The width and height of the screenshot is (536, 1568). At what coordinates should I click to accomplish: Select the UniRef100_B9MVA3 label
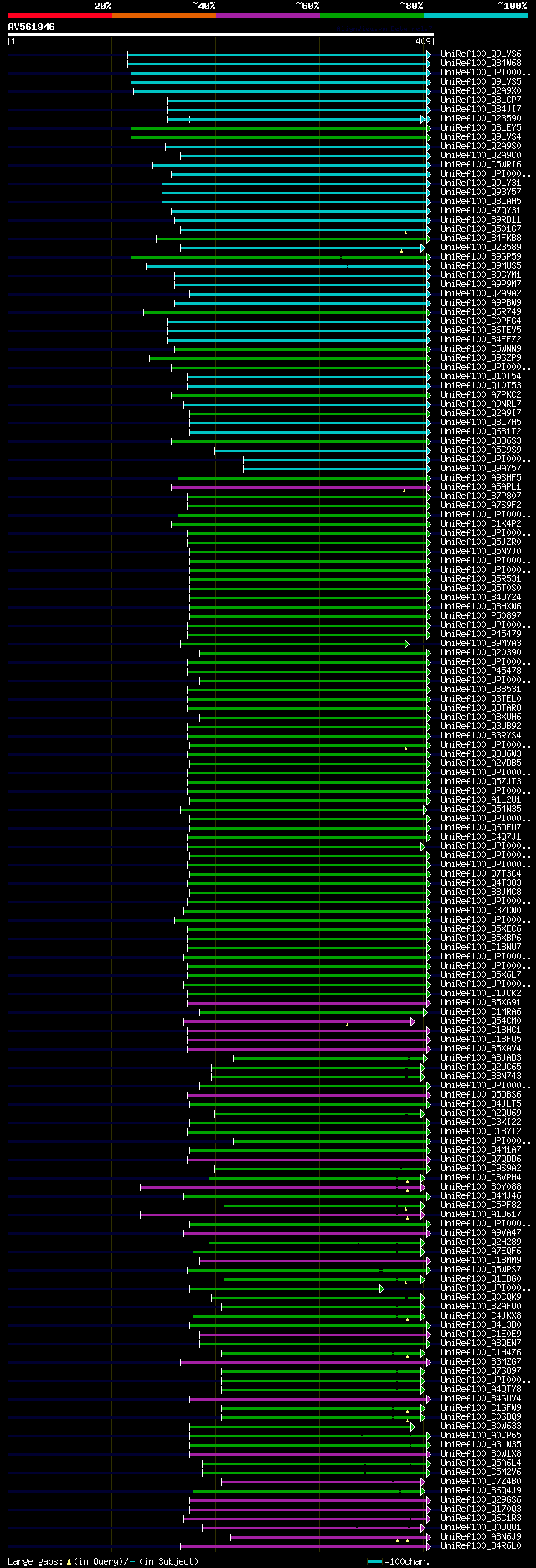pos(481,644)
